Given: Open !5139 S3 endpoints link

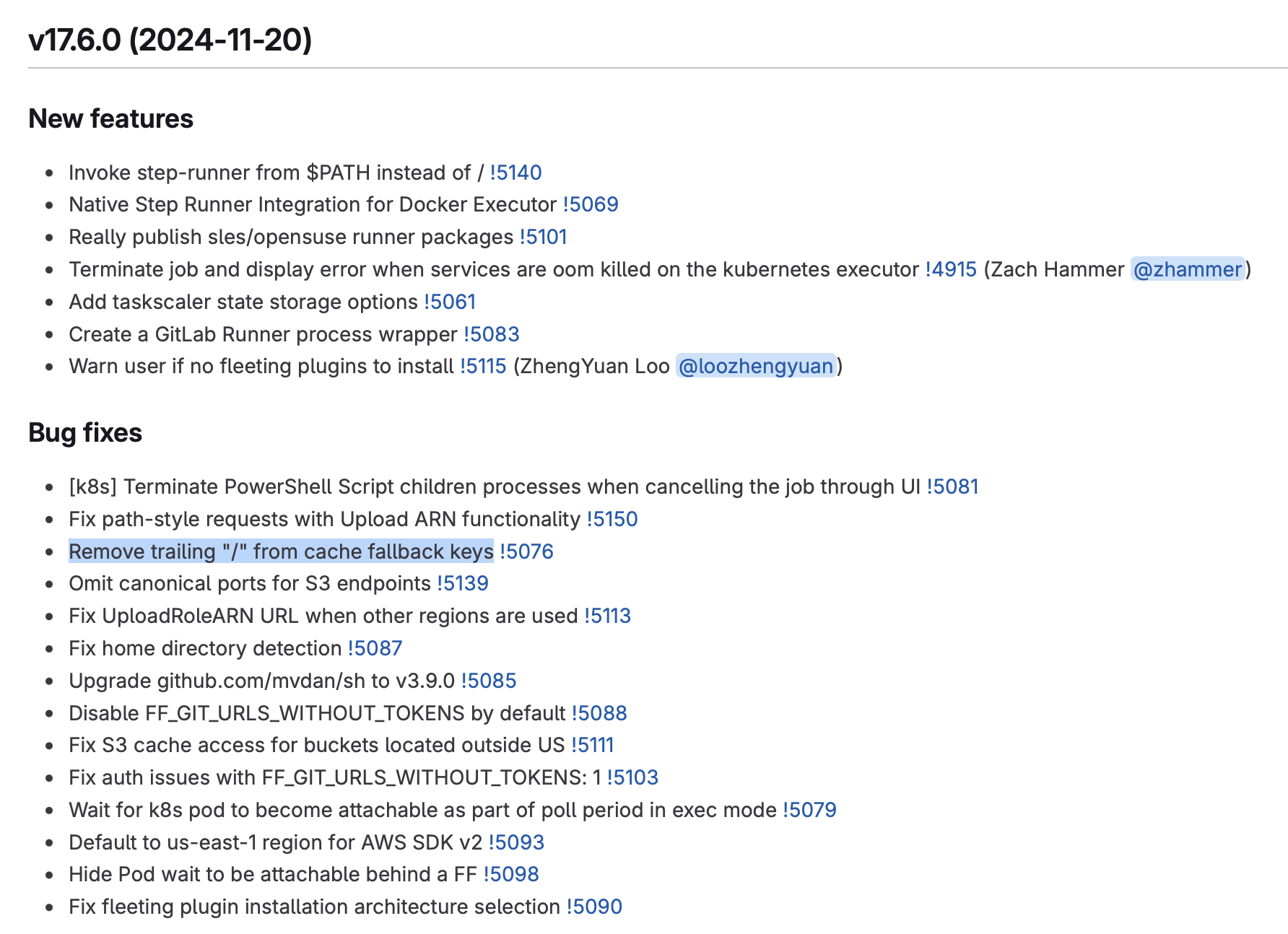Looking at the screenshot, I should (462, 583).
